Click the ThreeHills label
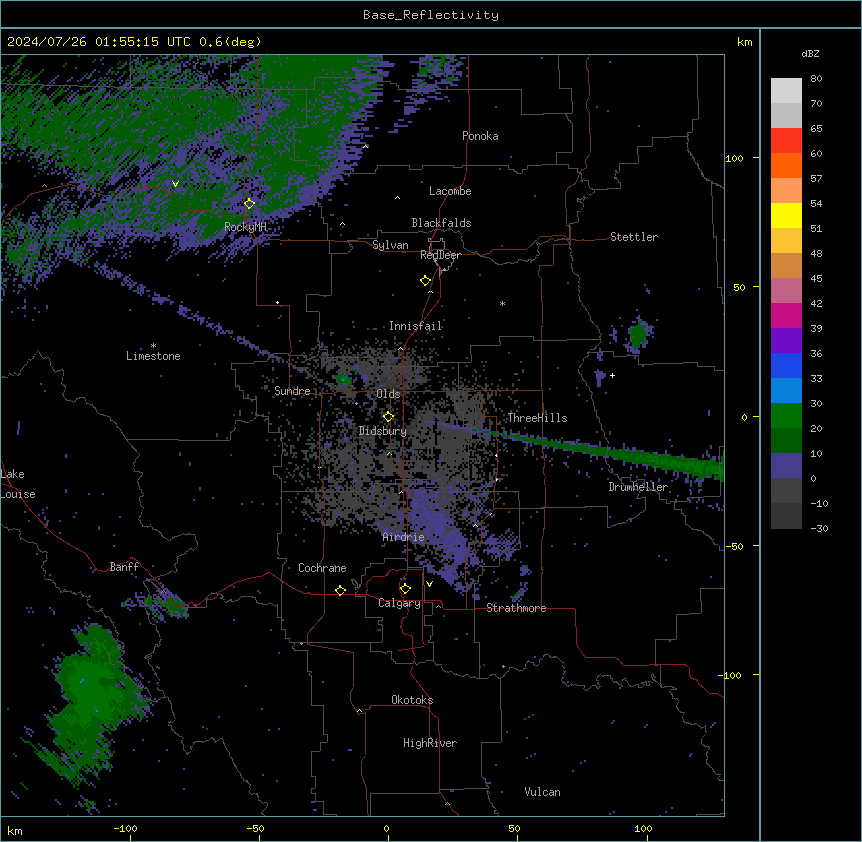 pos(537,418)
